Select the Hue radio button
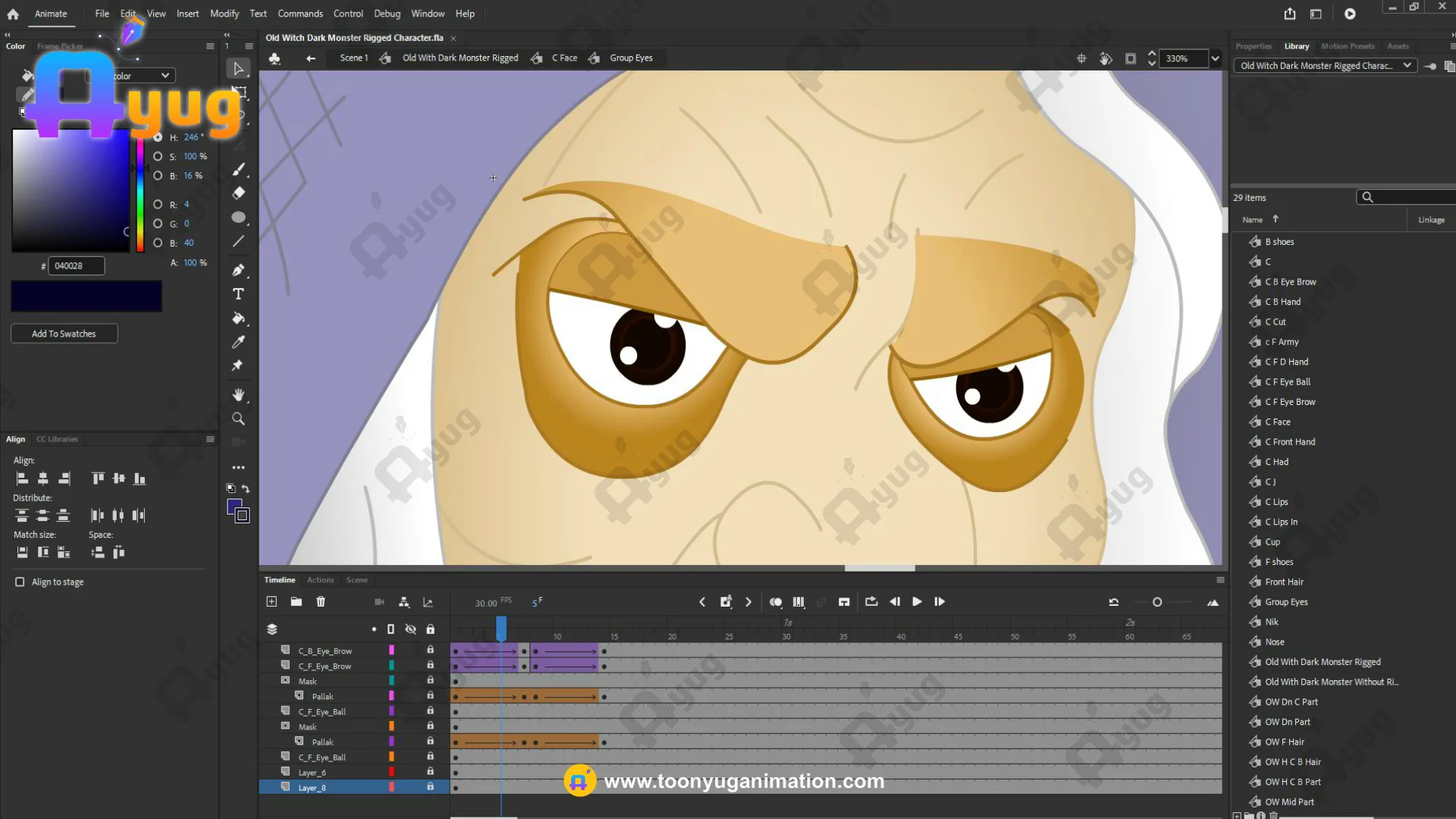 [158, 137]
